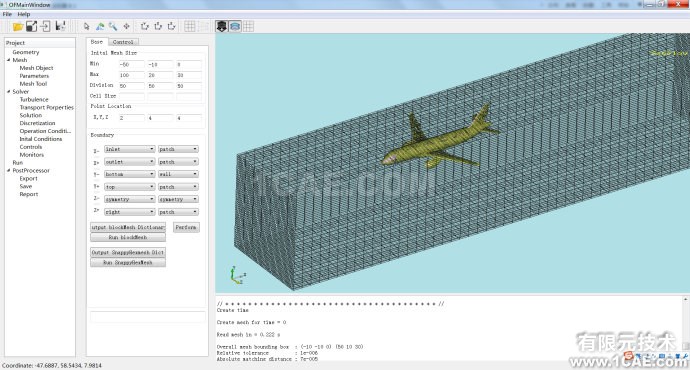Click the first rotate view icon
The height and width of the screenshot is (370, 690).
pyautogui.click(x=144, y=26)
